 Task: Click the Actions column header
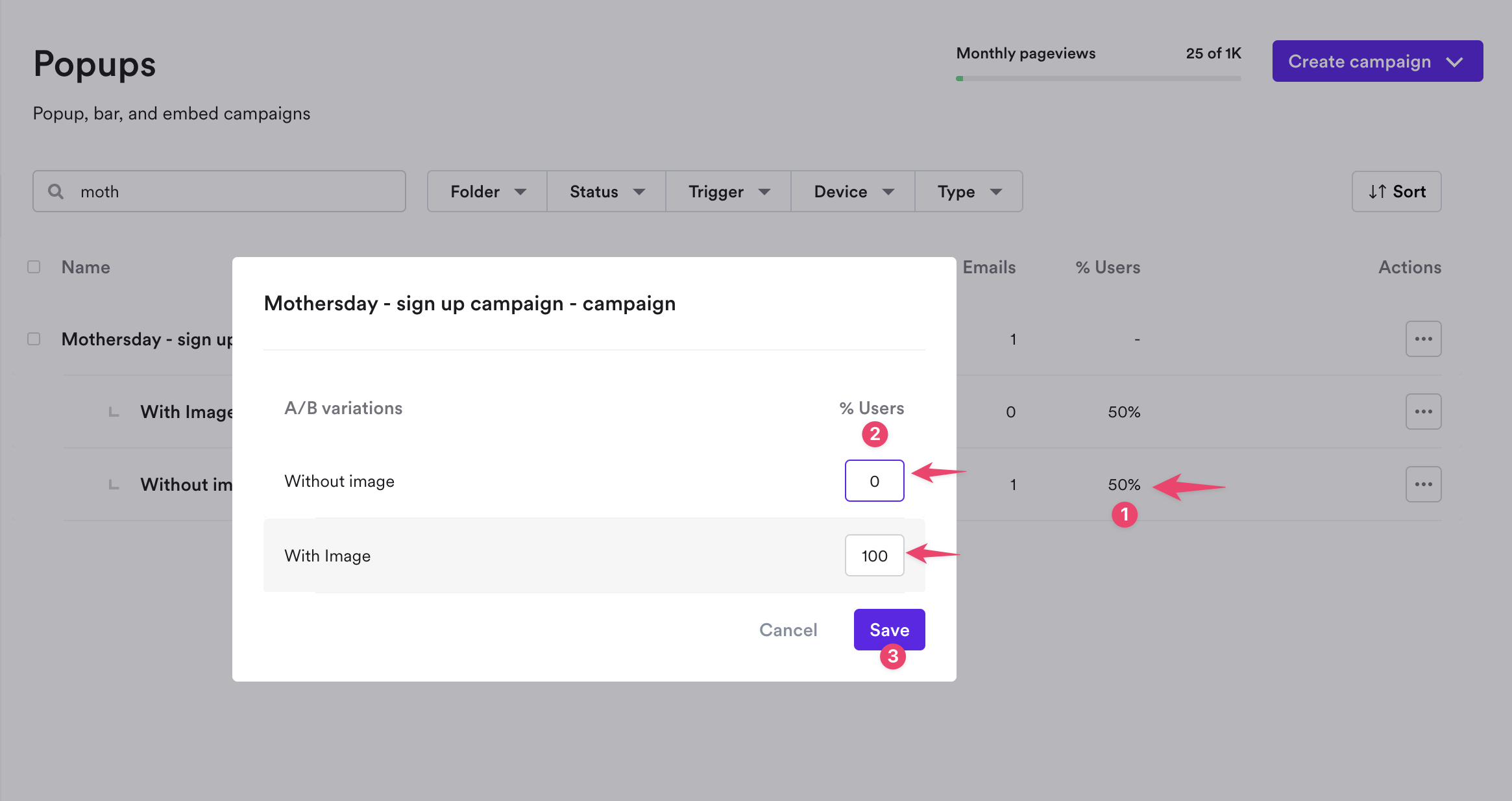click(x=1409, y=267)
